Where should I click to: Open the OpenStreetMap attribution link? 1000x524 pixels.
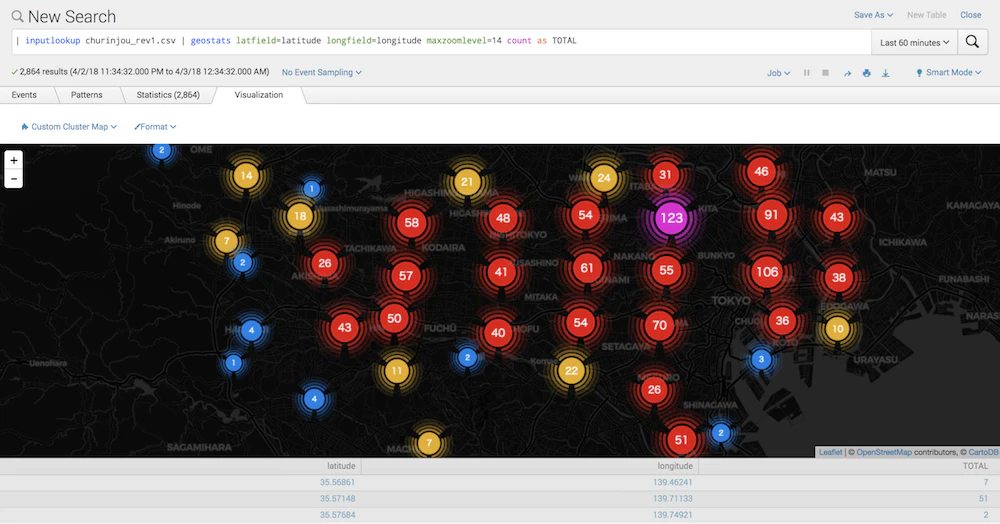(x=884, y=452)
